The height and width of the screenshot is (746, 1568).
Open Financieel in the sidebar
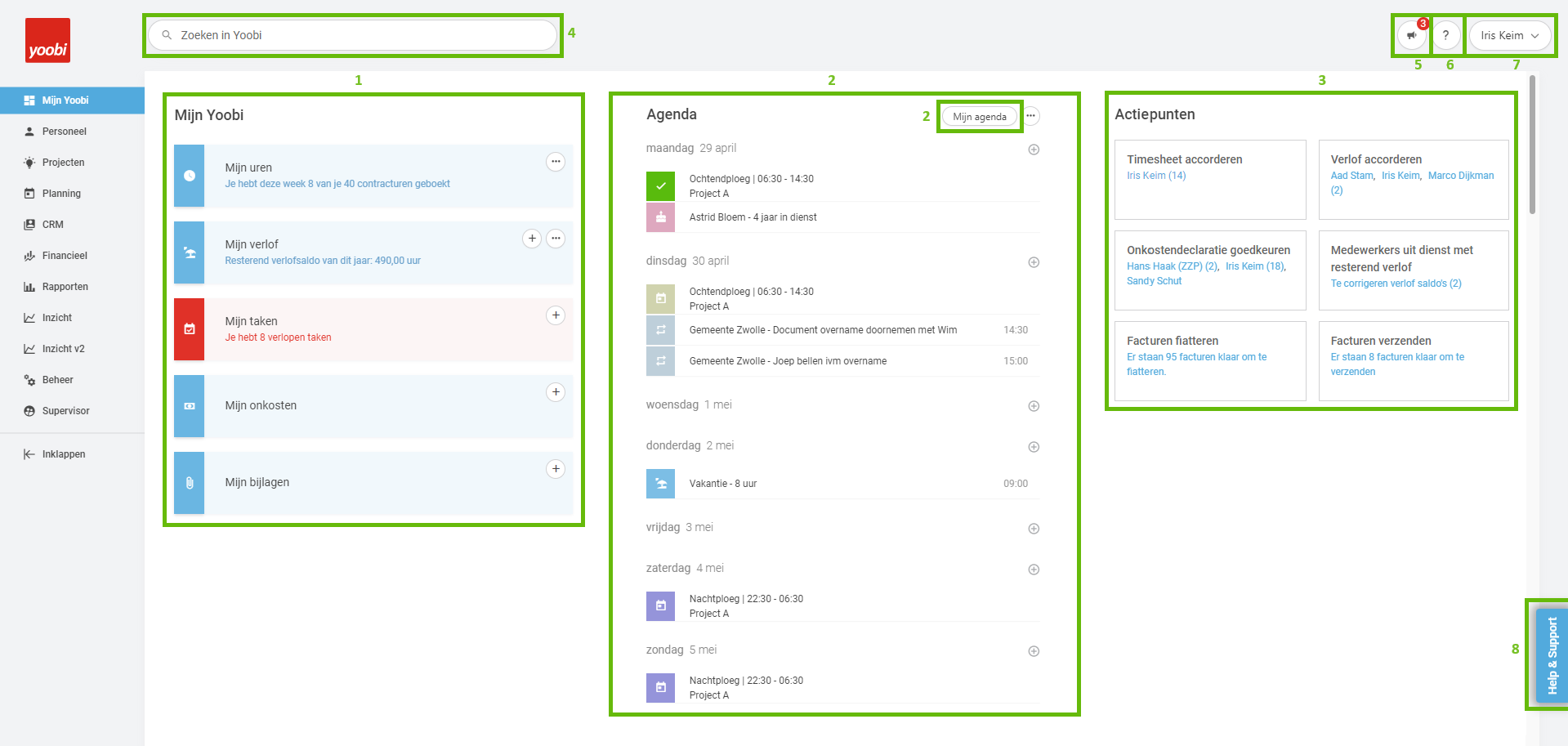pyautogui.click(x=72, y=256)
